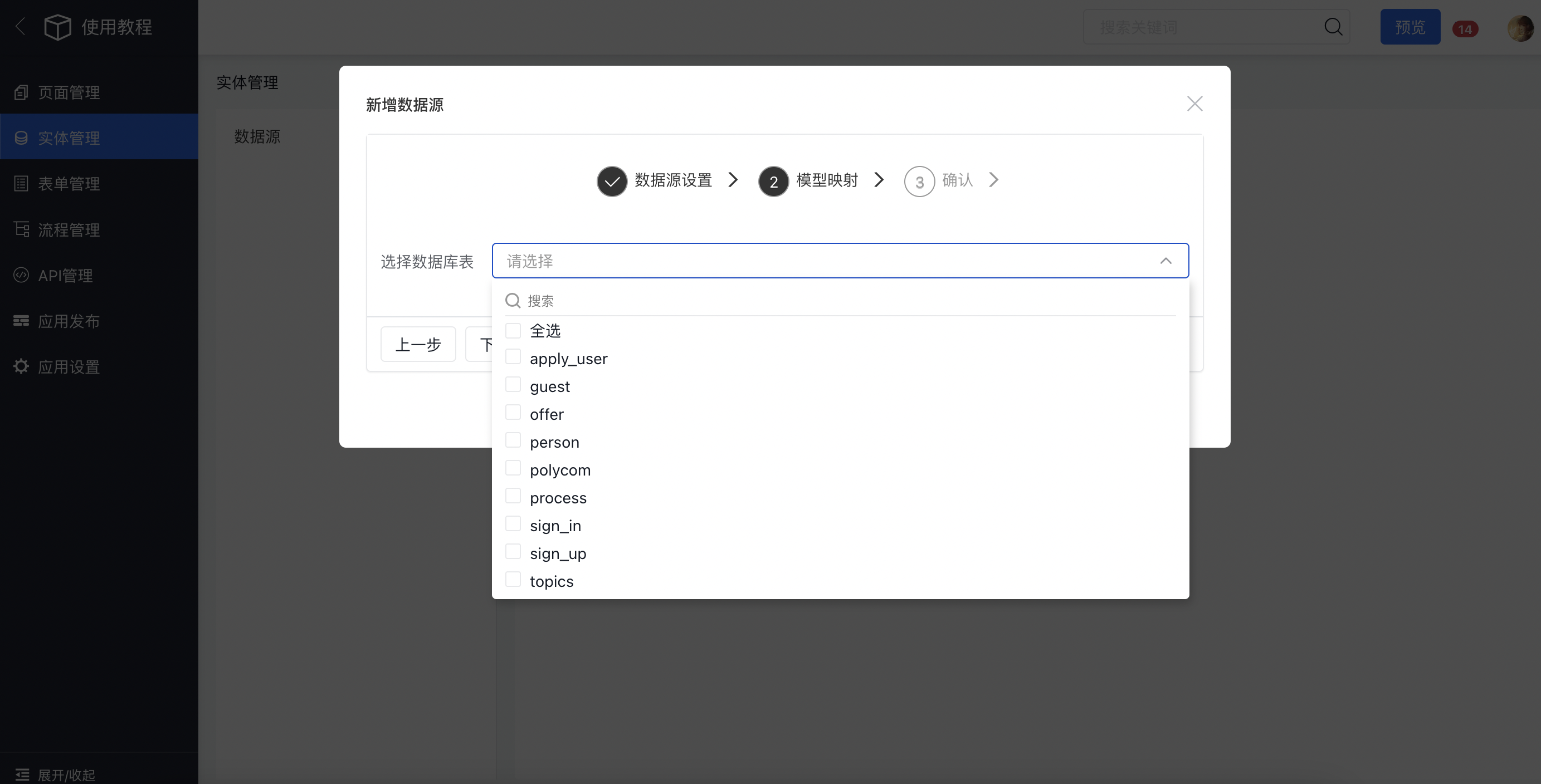Click the magnifier icon in top search
Screen dimensions: 1541x784
[x=1333, y=26]
